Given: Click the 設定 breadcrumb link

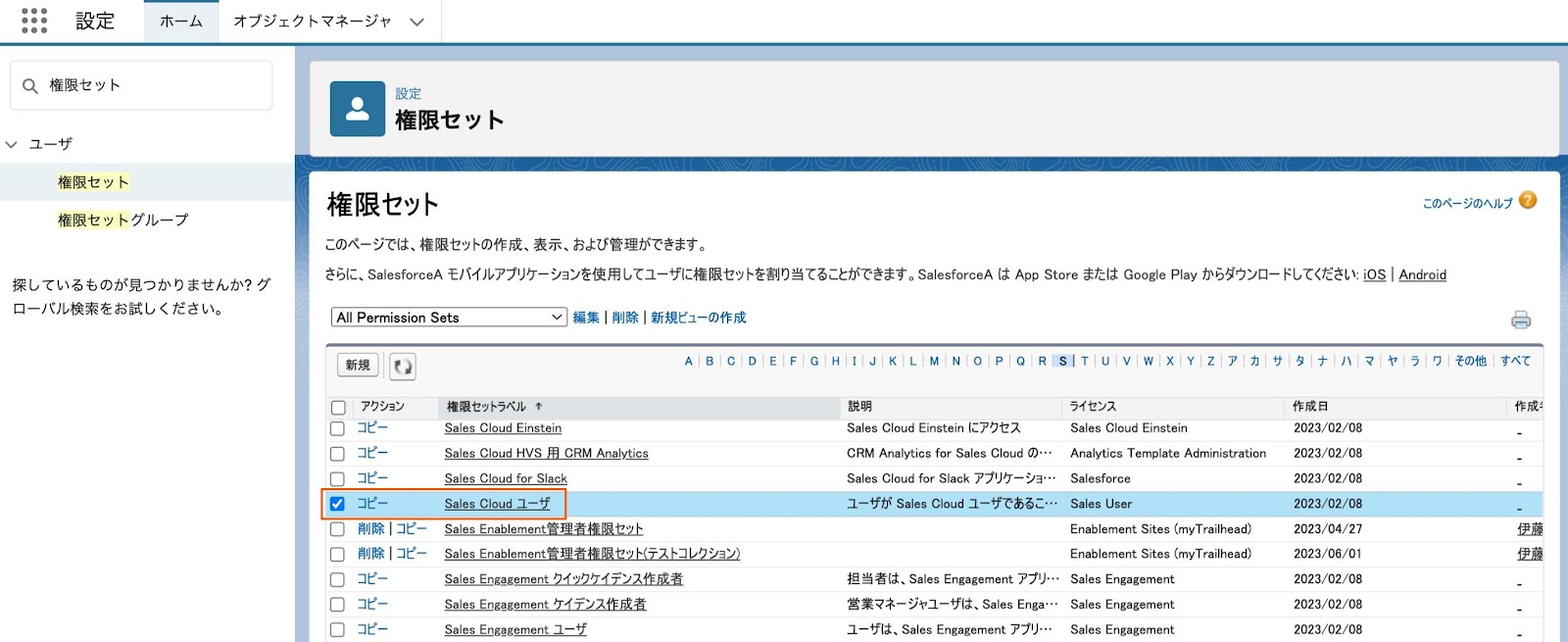Looking at the screenshot, I should [x=409, y=94].
